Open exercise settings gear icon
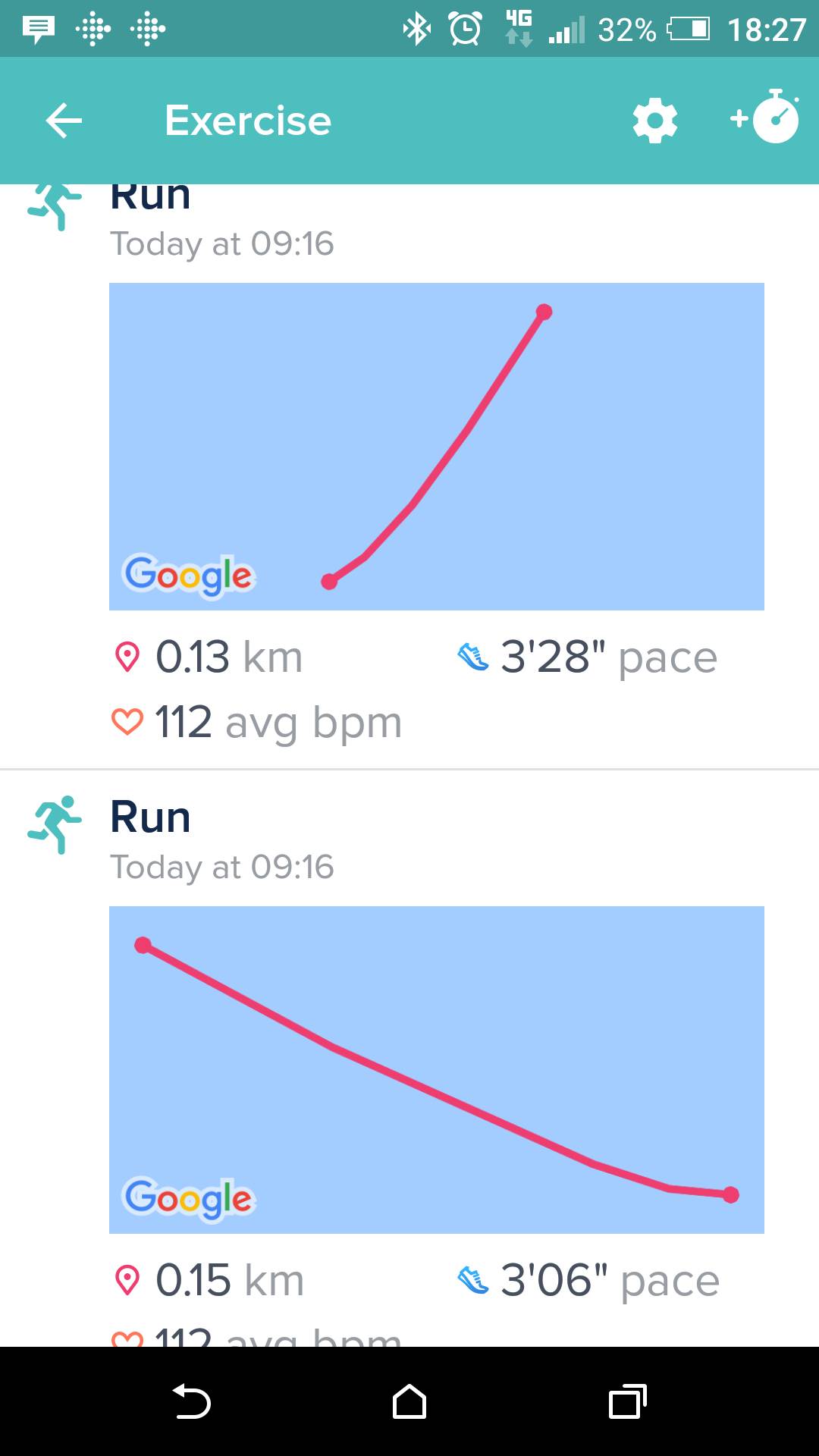 tap(654, 121)
